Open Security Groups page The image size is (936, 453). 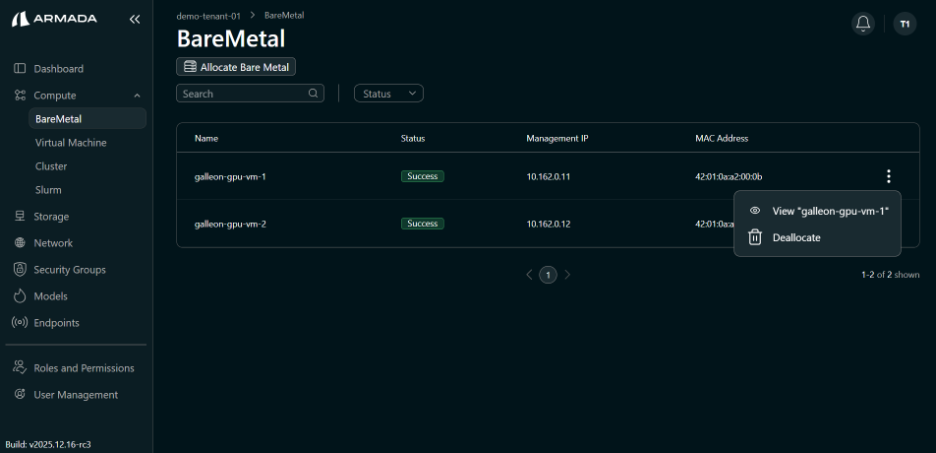[x=69, y=270]
